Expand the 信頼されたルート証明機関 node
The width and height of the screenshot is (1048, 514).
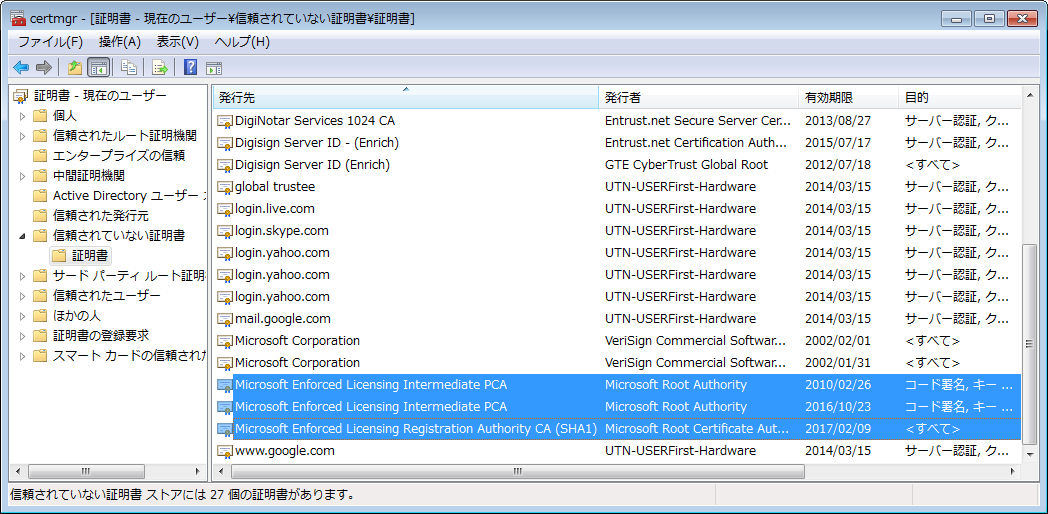coord(23,136)
